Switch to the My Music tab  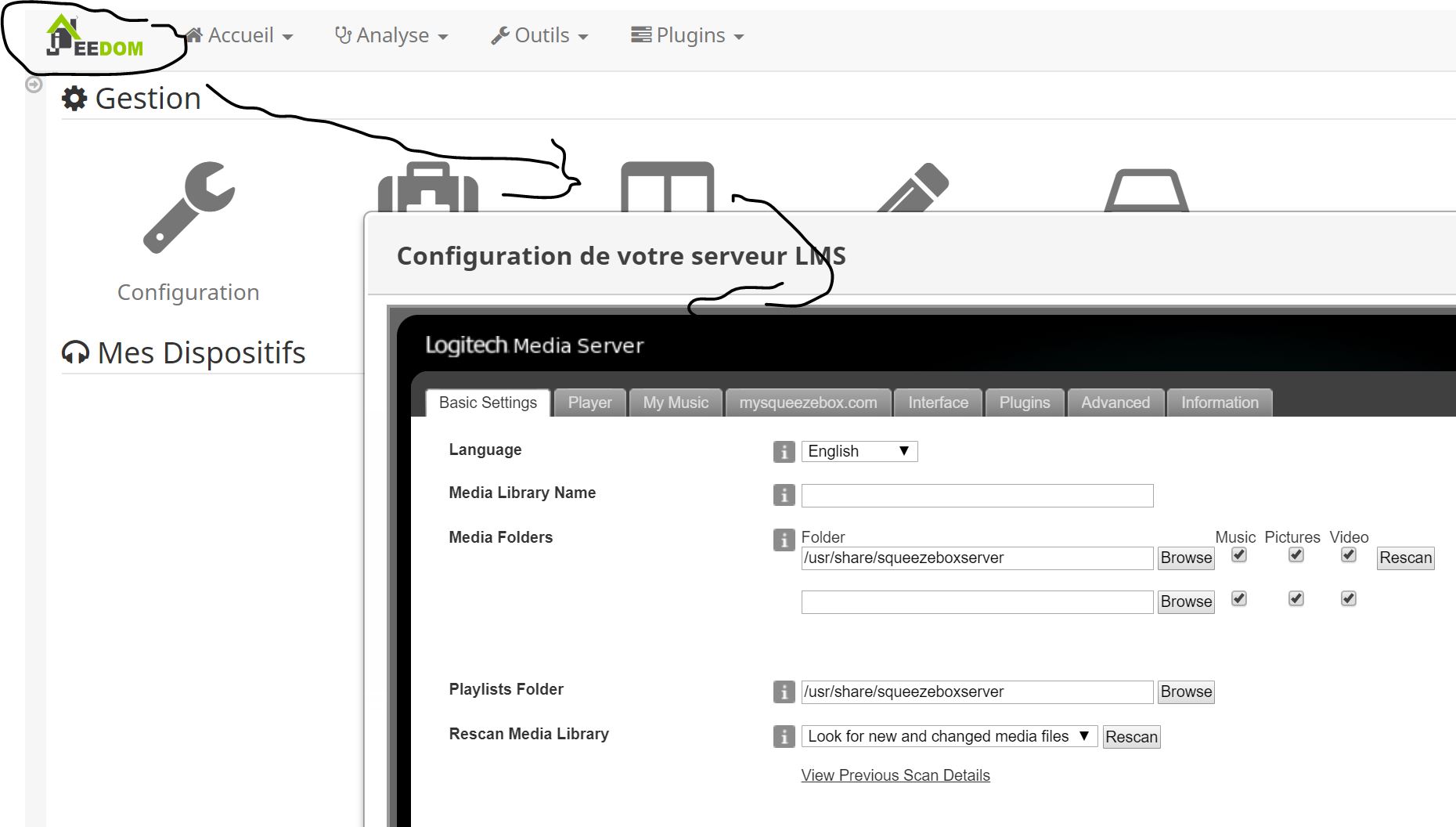tap(676, 403)
